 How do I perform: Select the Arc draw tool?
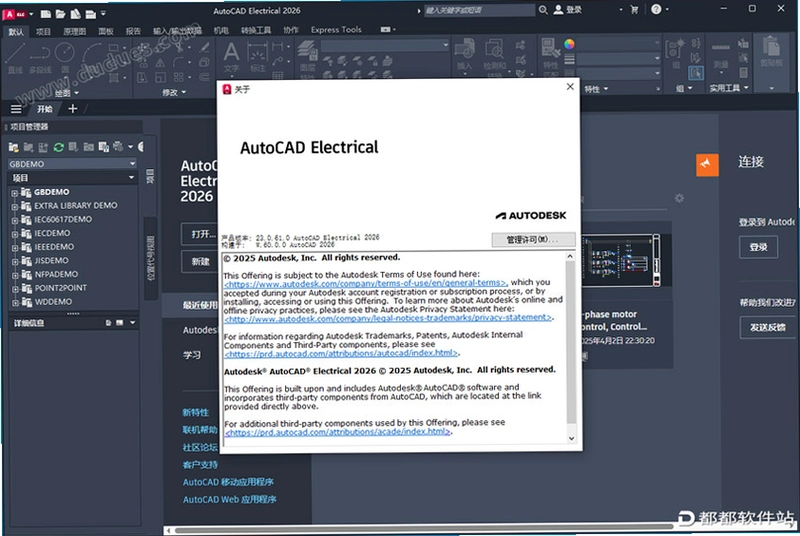pyautogui.click(x=92, y=53)
